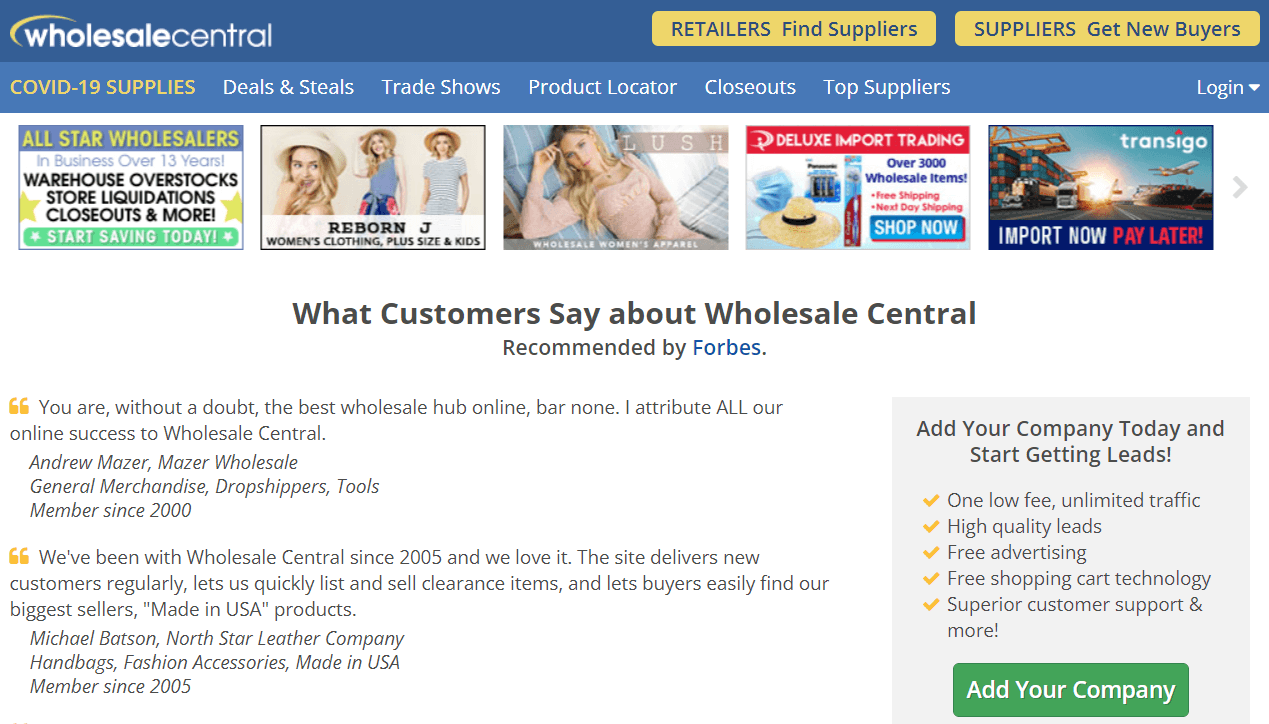Open COVID-19 SUPPLIES menu item
The width and height of the screenshot is (1269, 724).
coord(103,87)
